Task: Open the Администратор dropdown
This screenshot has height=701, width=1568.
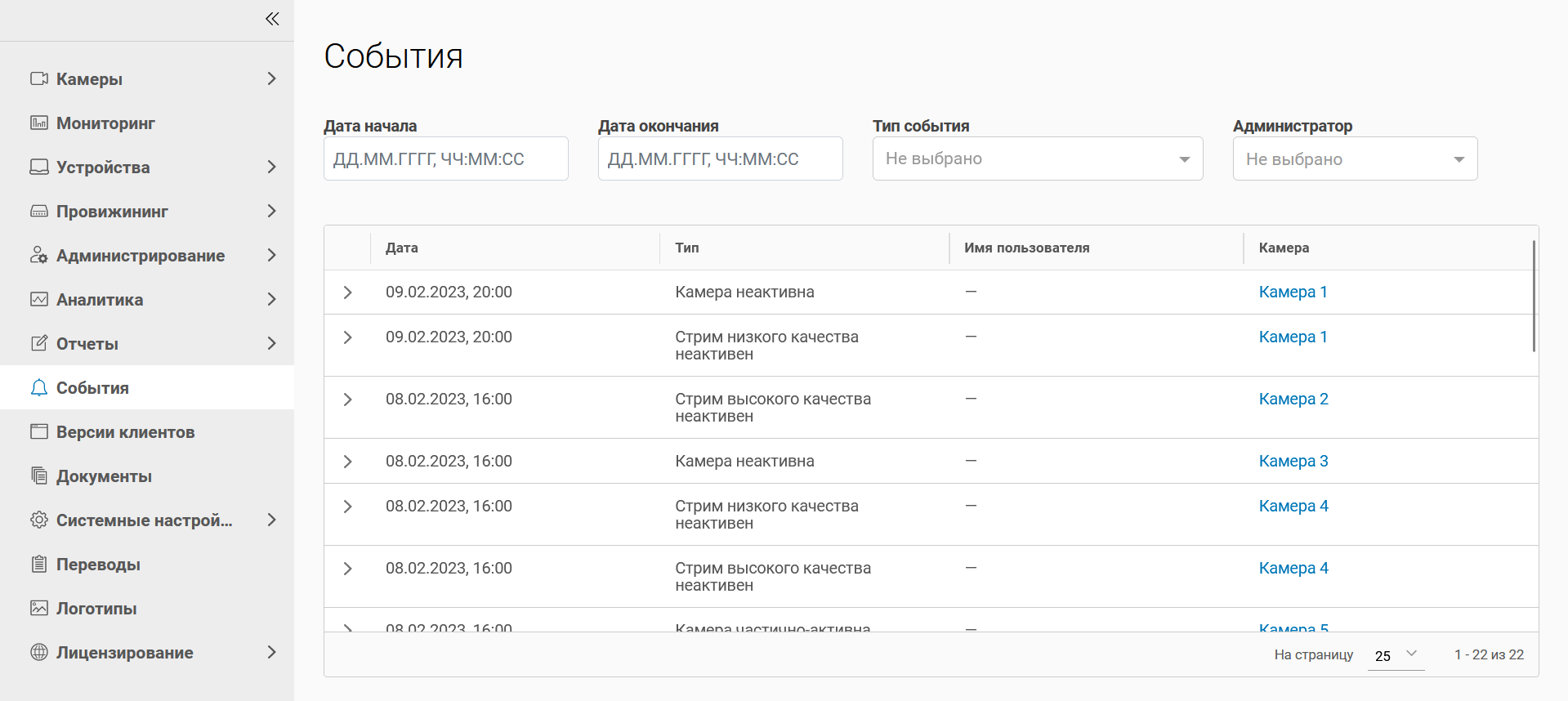Action: (1354, 159)
